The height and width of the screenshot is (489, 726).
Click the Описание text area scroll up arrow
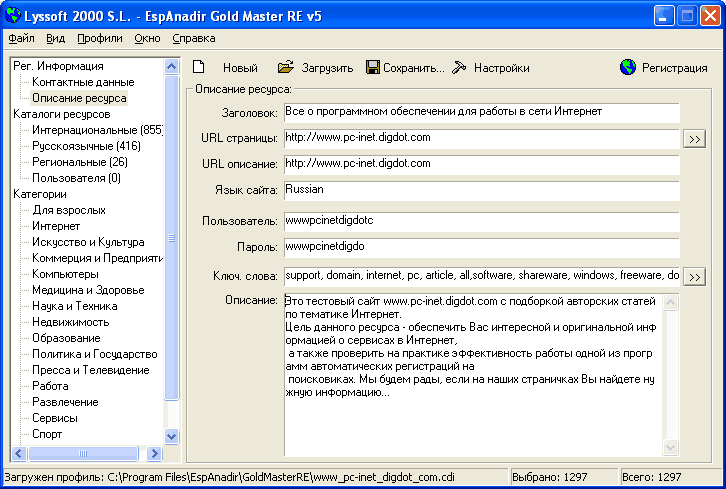click(x=670, y=302)
